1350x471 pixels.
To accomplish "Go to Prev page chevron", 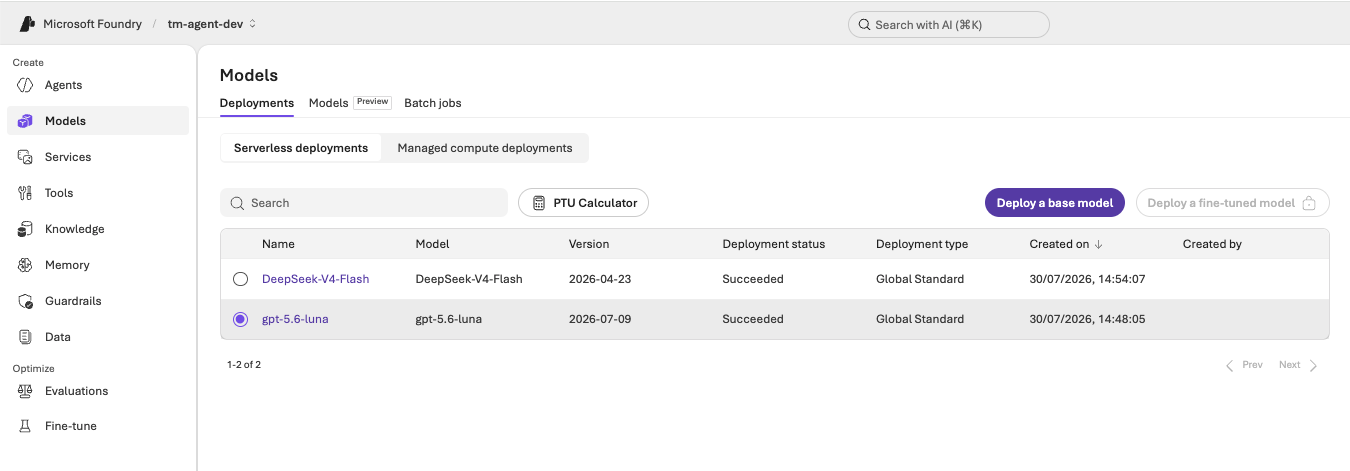I will pos(1230,365).
